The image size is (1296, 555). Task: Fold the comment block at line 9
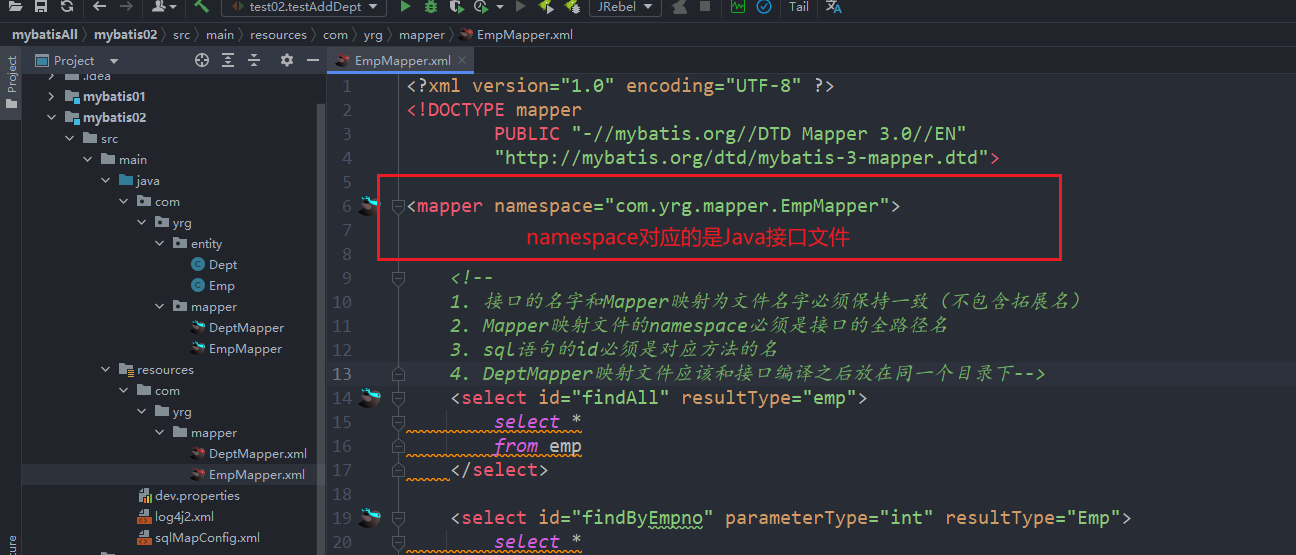tap(398, 278)
